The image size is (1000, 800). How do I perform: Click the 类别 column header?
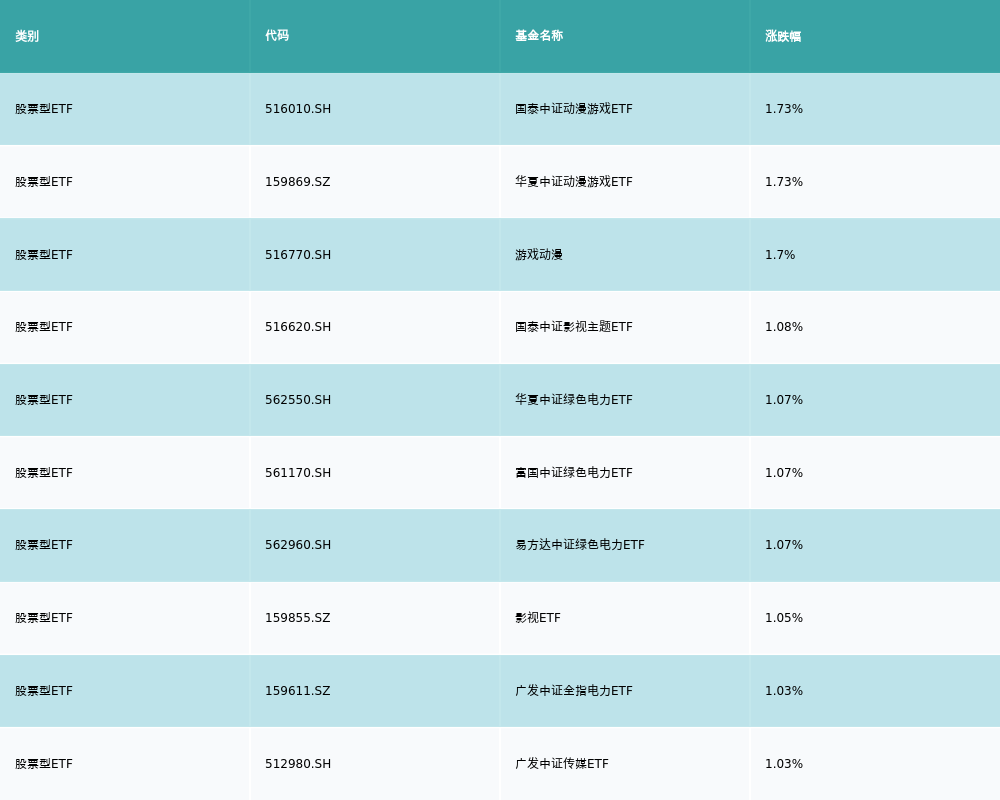point(27,36)
